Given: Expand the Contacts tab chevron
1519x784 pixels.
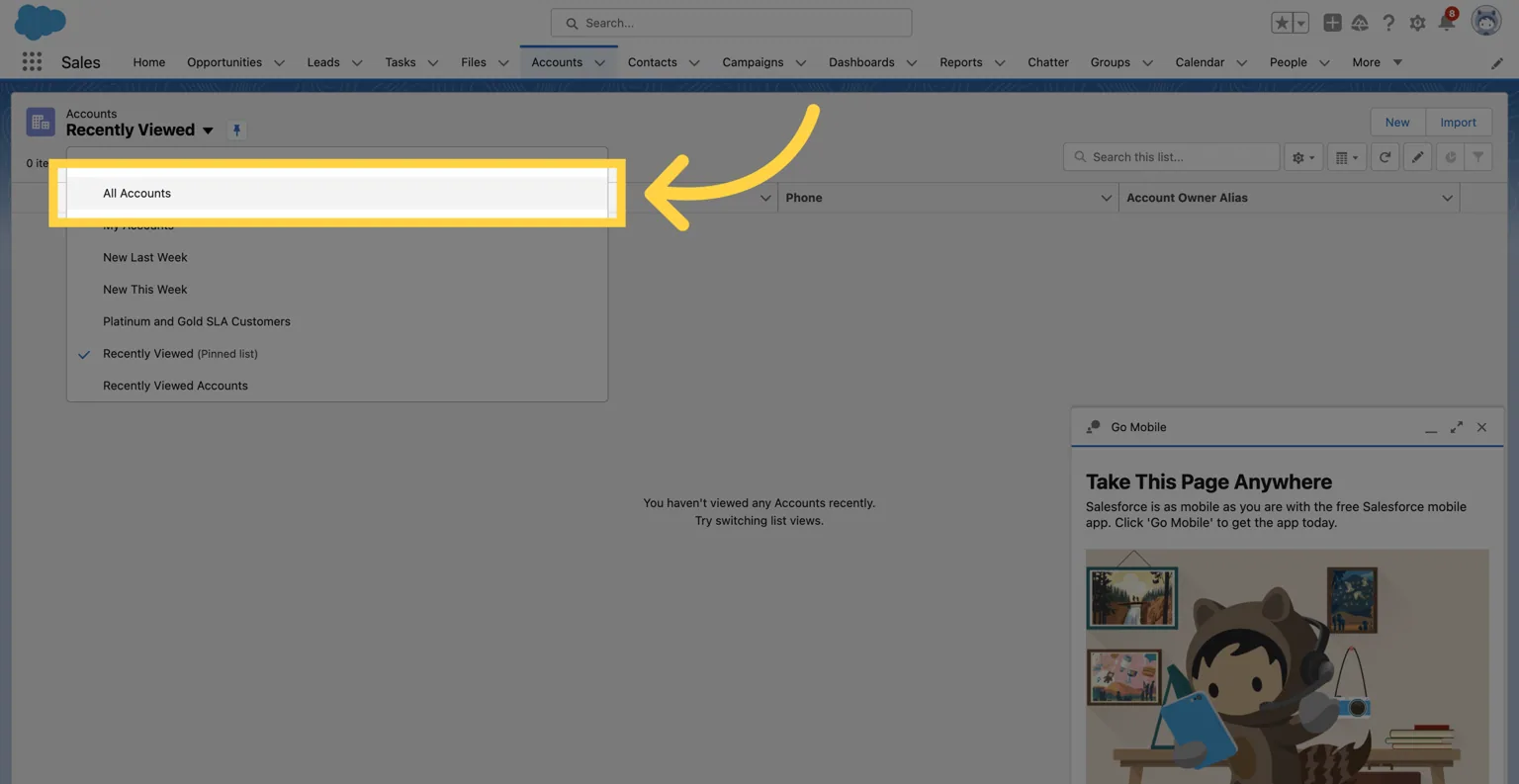Looking at the screenshot, I should (x=694, y=63).
